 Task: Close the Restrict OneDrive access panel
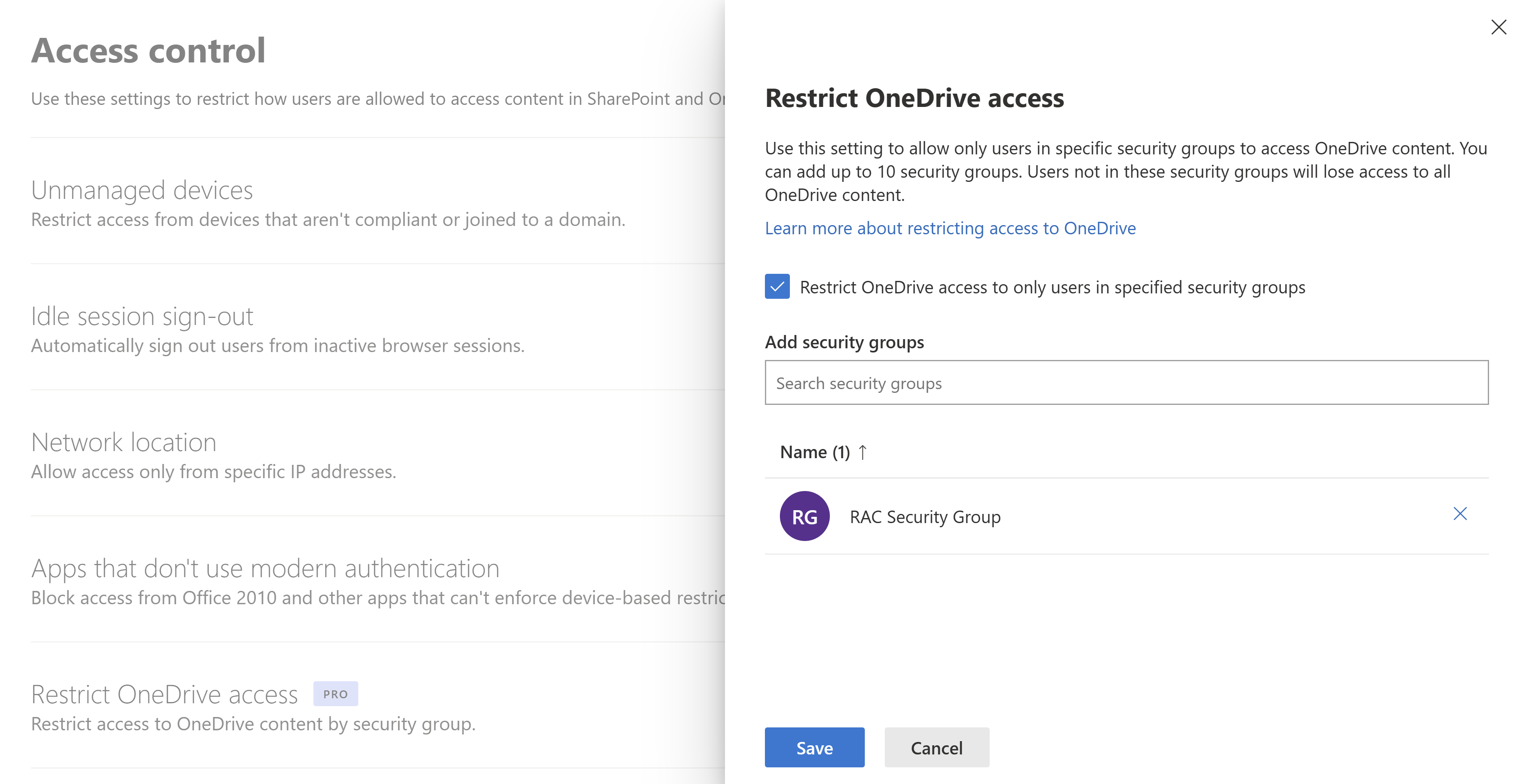pos(1498,27)
